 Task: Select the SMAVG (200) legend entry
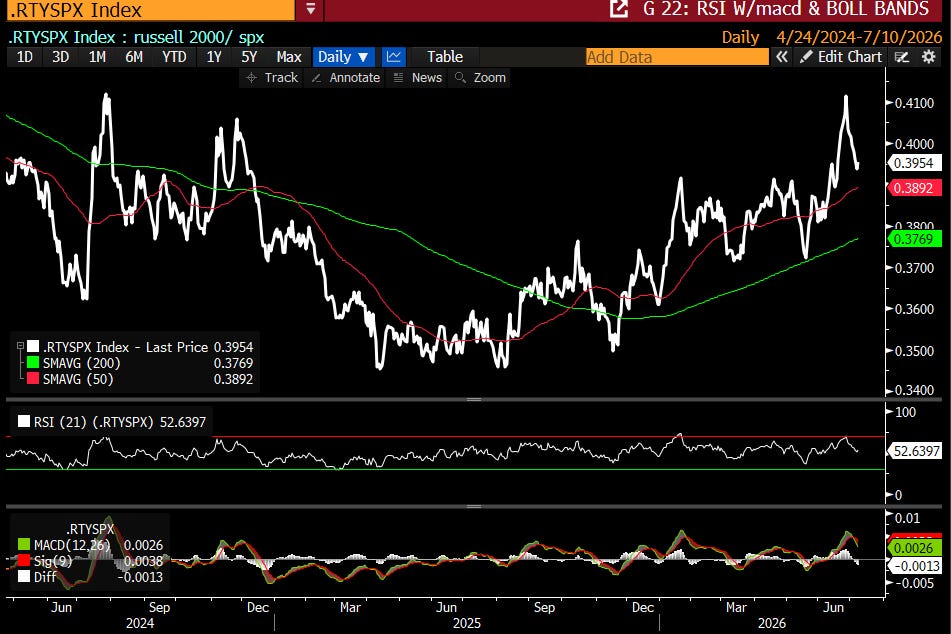[x=81, y=363]
